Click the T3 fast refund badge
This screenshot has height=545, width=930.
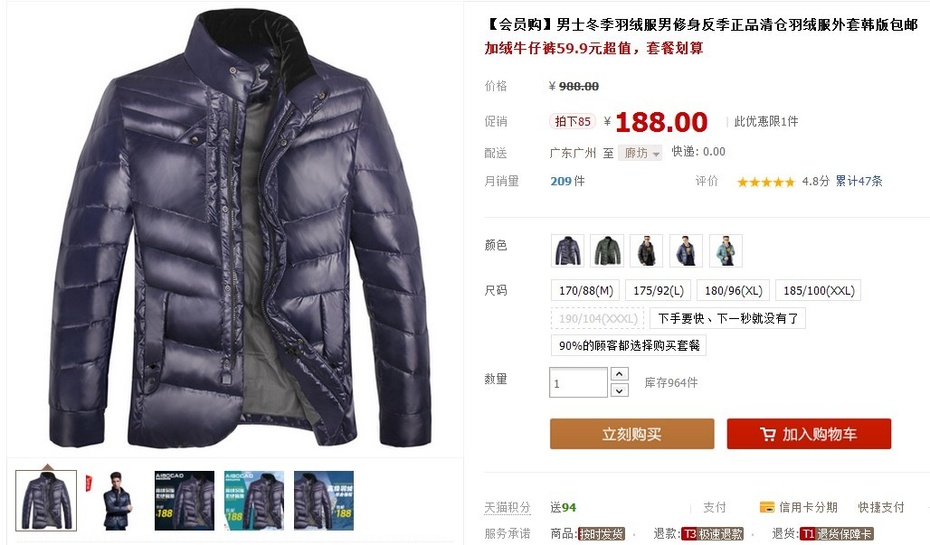(x=712, y=534)
